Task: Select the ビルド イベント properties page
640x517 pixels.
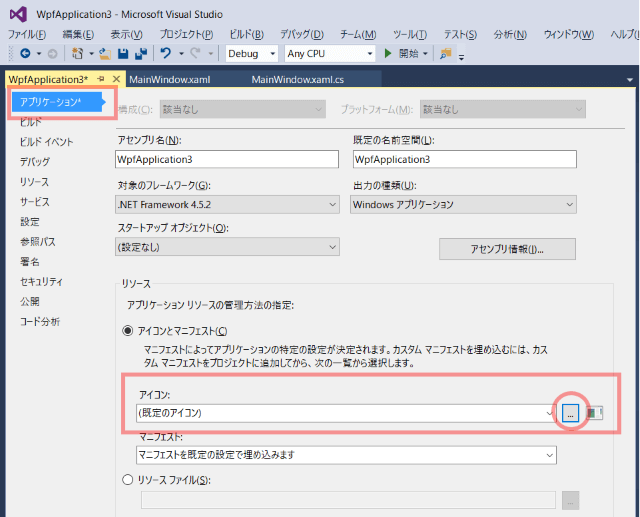Action: (x=47, y=142)
